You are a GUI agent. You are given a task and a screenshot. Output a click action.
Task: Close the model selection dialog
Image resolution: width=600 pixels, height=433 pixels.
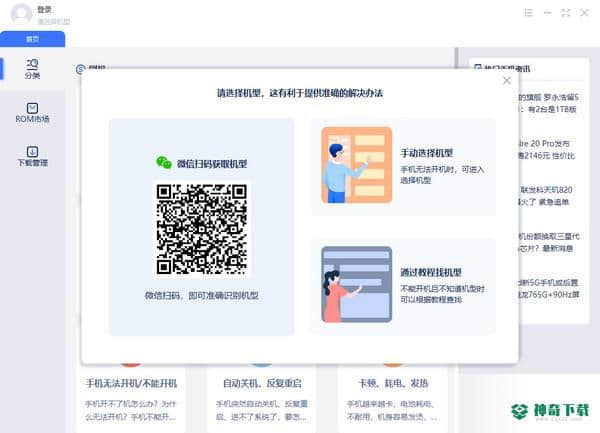(507, 81)
